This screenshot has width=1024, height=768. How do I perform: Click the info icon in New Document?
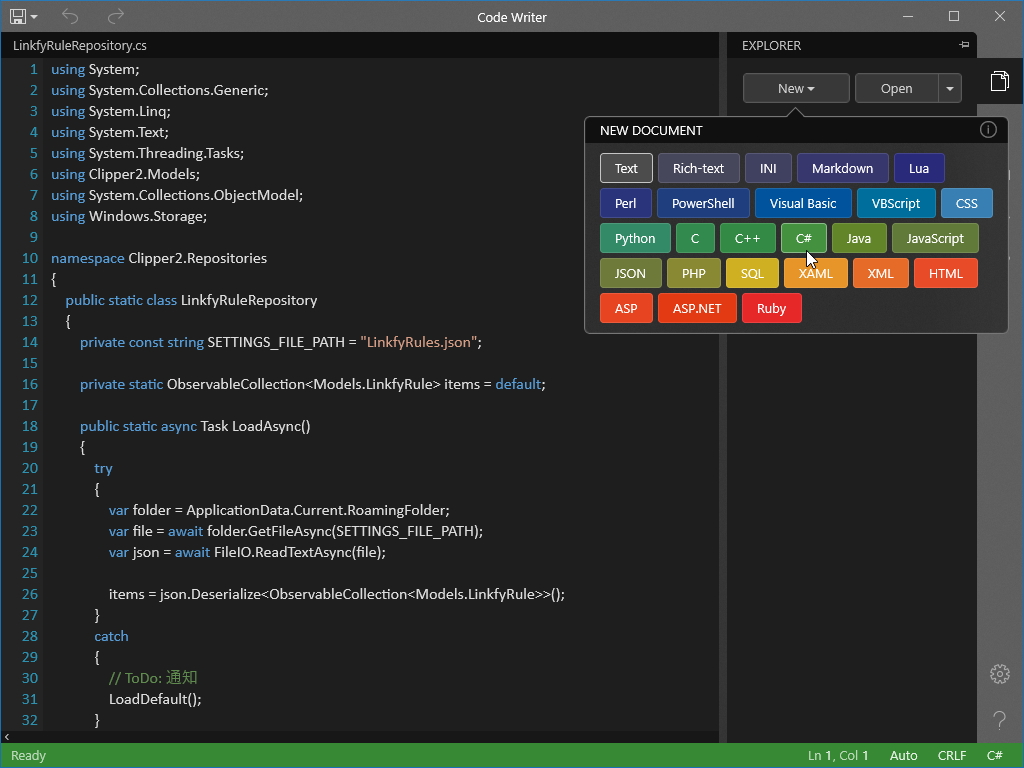point(988,129)
